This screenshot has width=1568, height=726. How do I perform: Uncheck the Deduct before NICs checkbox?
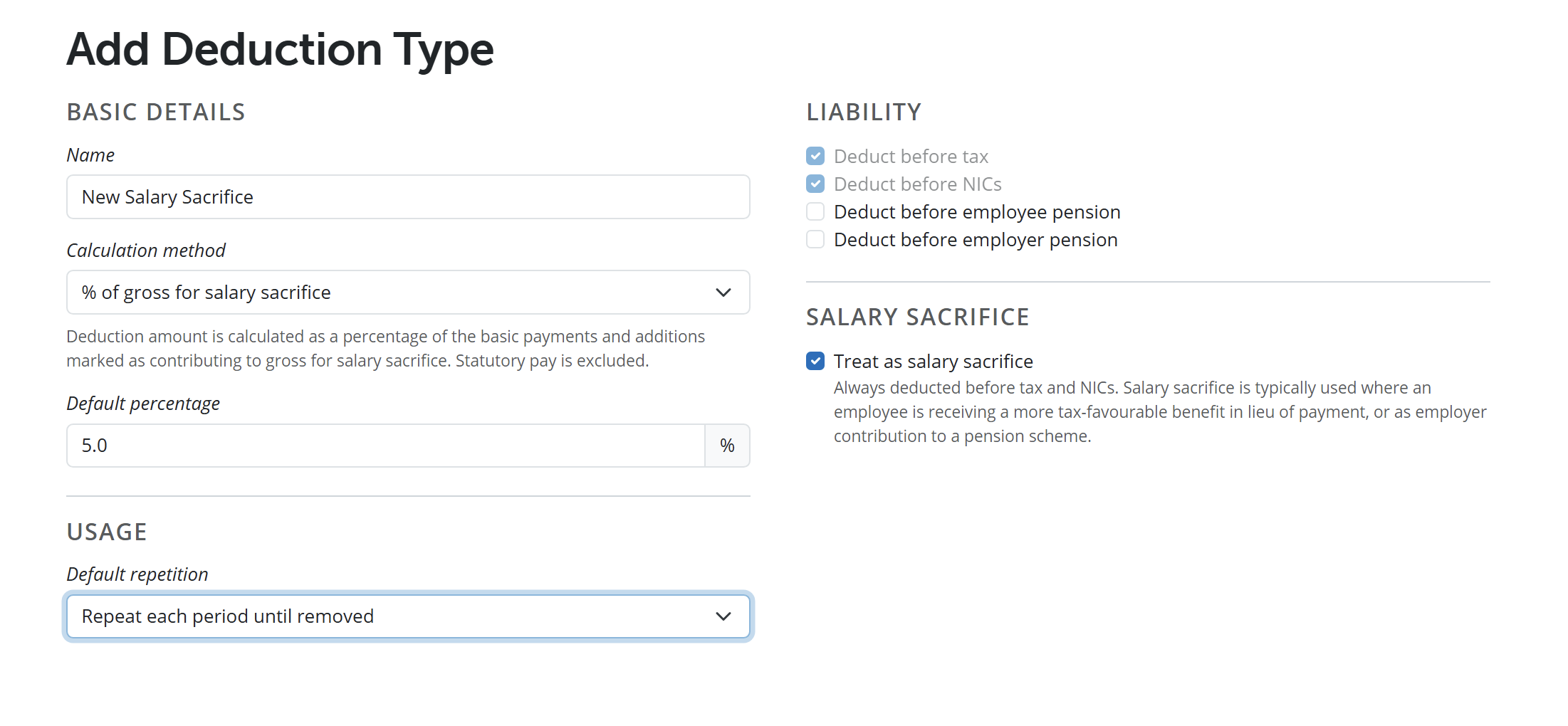click(x=815, y=184)
